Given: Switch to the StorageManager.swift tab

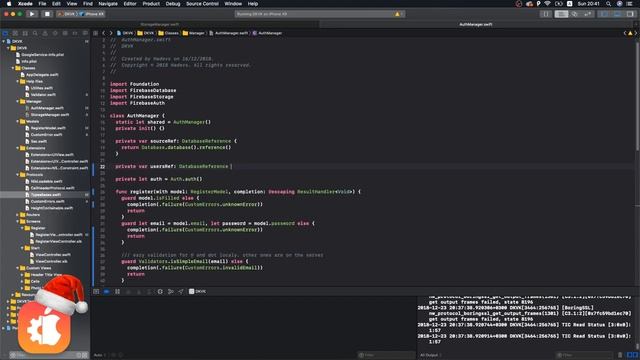Looking at the screenshot, I should coord(160,24).
